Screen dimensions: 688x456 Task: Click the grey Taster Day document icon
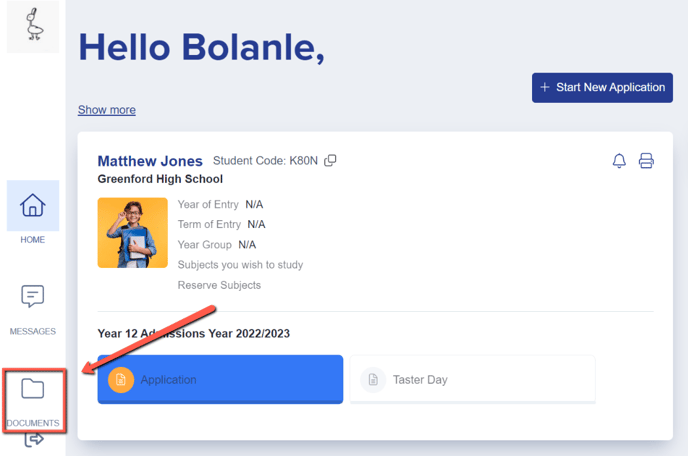(x=373, y=380)
